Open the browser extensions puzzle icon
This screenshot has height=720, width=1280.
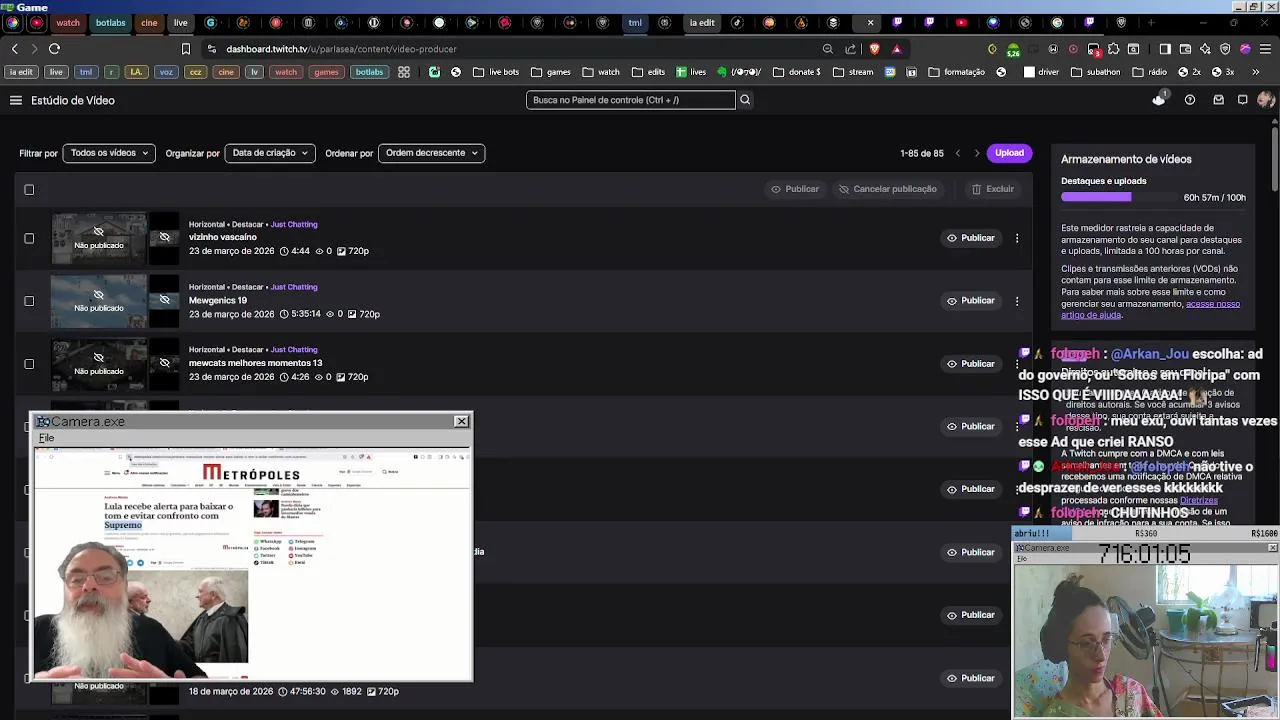pos(1113,49)
